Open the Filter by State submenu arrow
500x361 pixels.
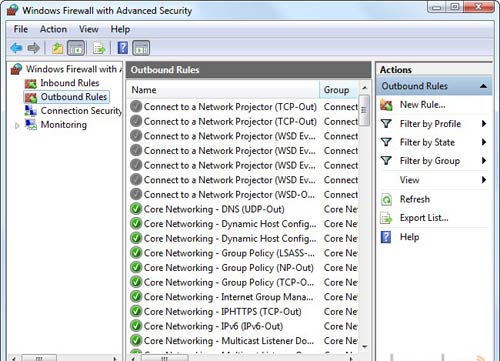click(x=484, y=142)
